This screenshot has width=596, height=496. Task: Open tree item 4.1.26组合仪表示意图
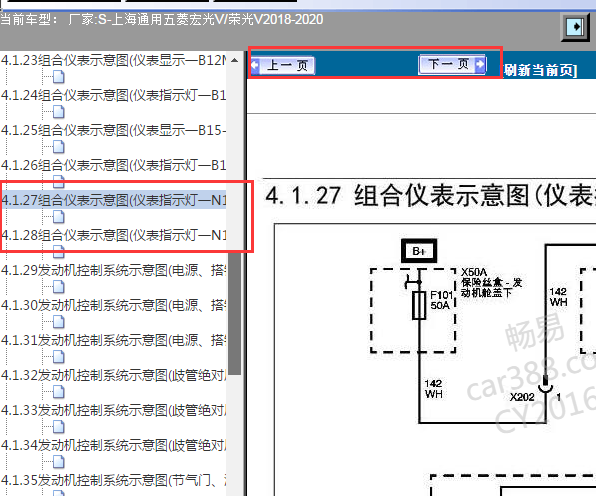pyautogui.click(x=113, y=165)
